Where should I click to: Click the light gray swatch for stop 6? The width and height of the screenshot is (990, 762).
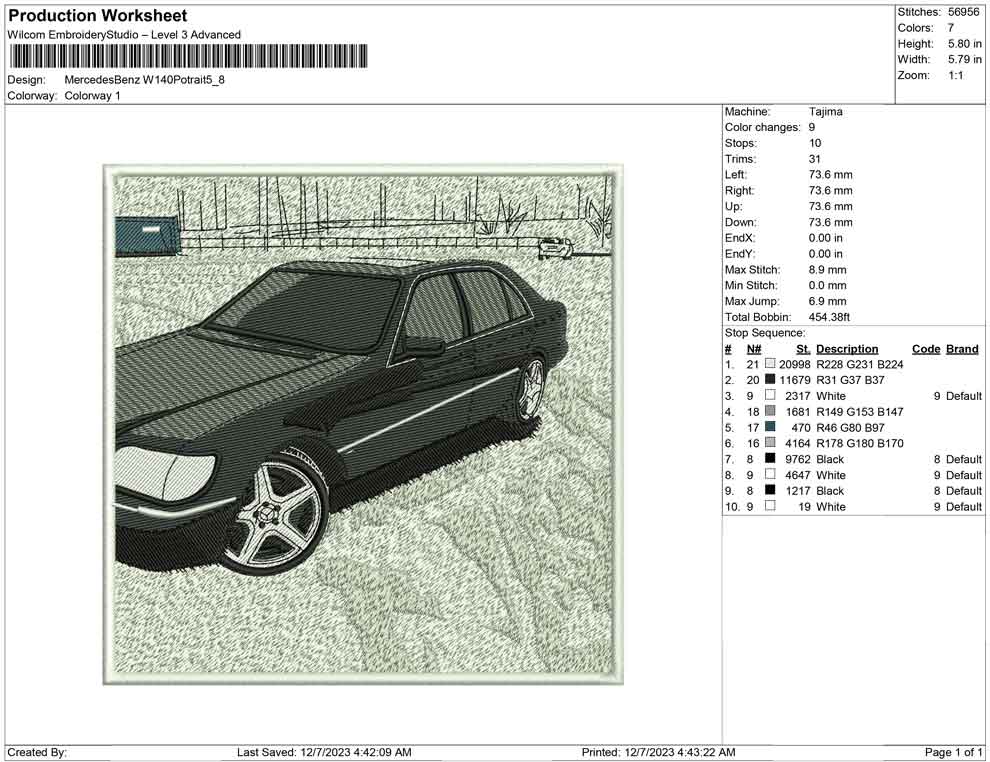point(770,443)
